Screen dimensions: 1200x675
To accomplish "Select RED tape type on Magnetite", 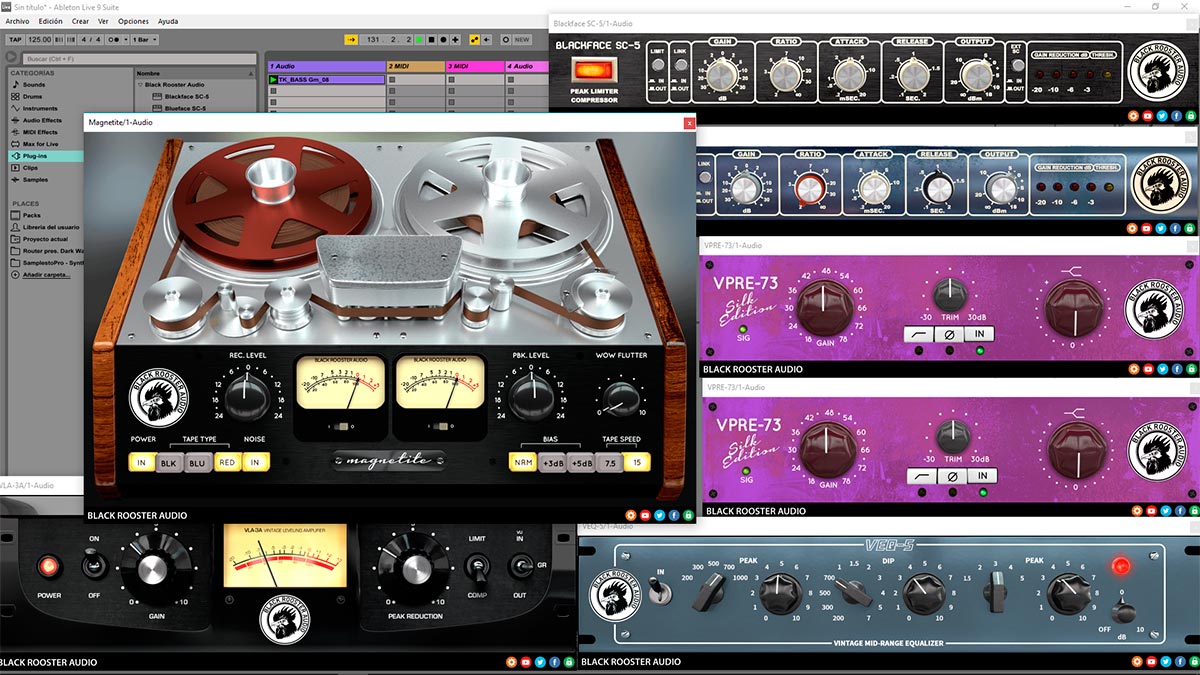I will pyautogui.click(x=227, y=462).
